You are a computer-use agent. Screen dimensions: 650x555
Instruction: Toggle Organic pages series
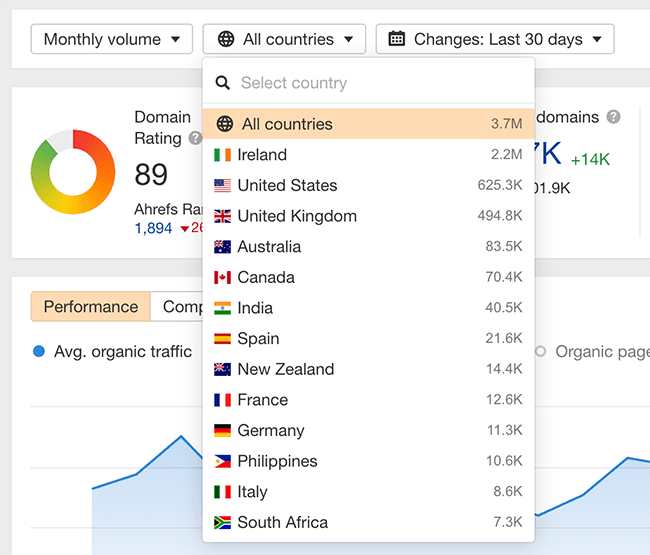pyautogui.click(x=592, y=351)
